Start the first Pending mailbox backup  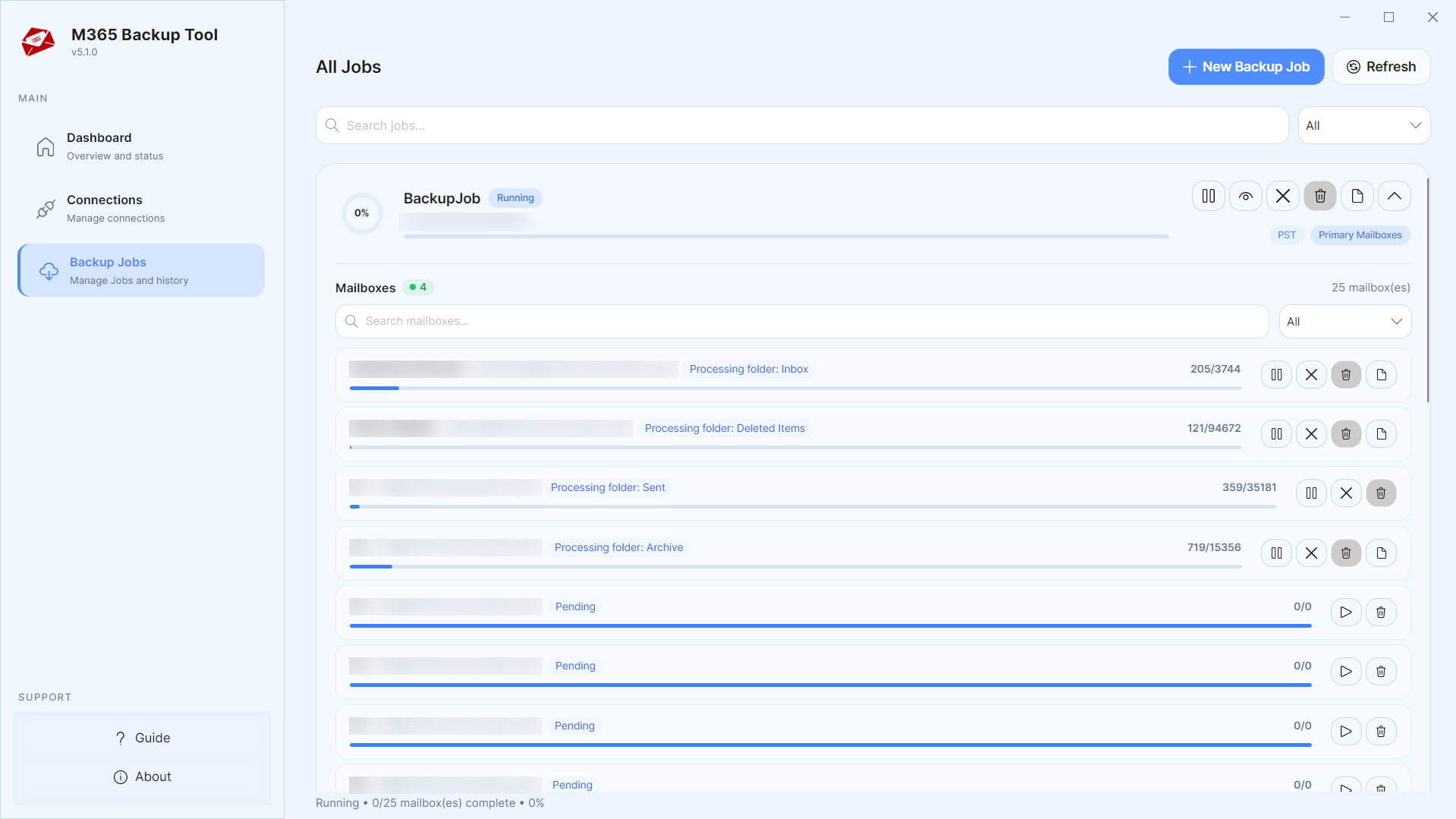tap(1346, 613)
